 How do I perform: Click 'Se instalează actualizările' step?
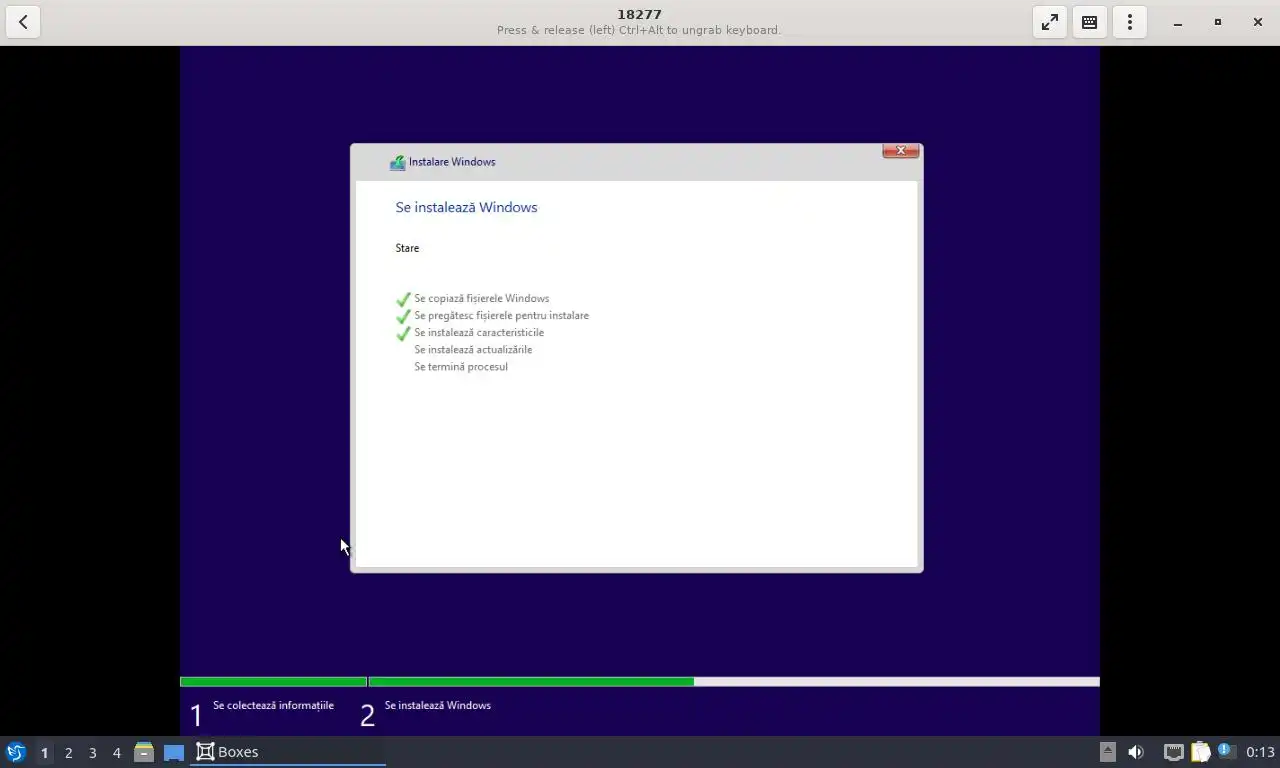[x=473, y=349]
